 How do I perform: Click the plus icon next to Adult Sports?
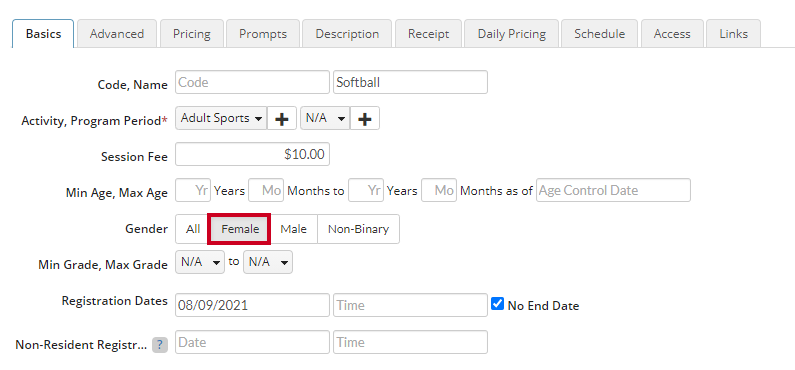[x=282, y=119]
